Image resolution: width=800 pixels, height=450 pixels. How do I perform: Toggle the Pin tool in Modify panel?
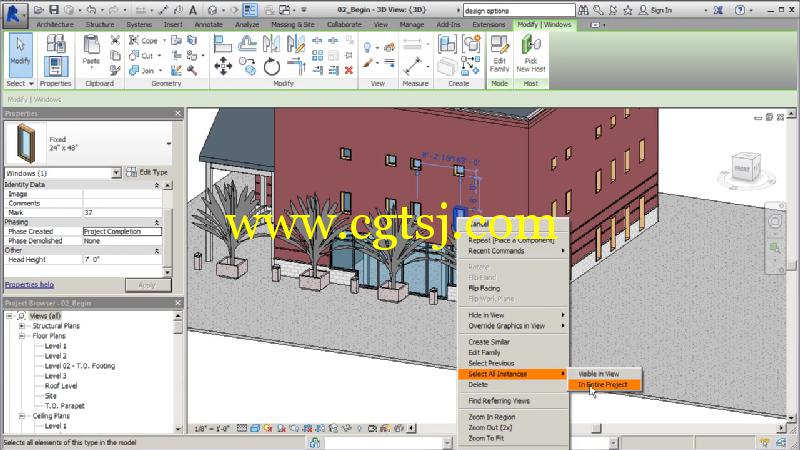(349, 55)
